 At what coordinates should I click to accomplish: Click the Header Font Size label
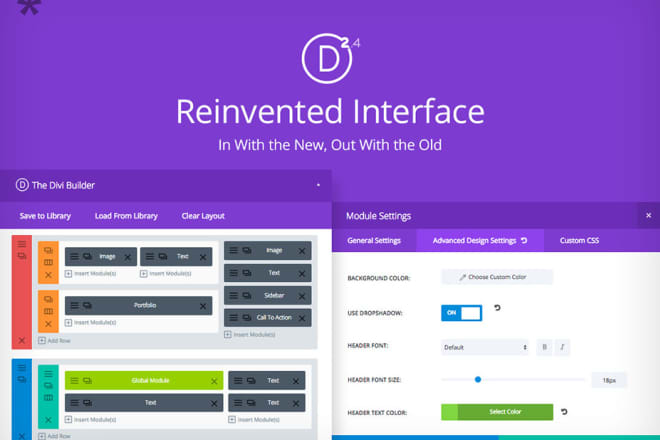point(374,380)
